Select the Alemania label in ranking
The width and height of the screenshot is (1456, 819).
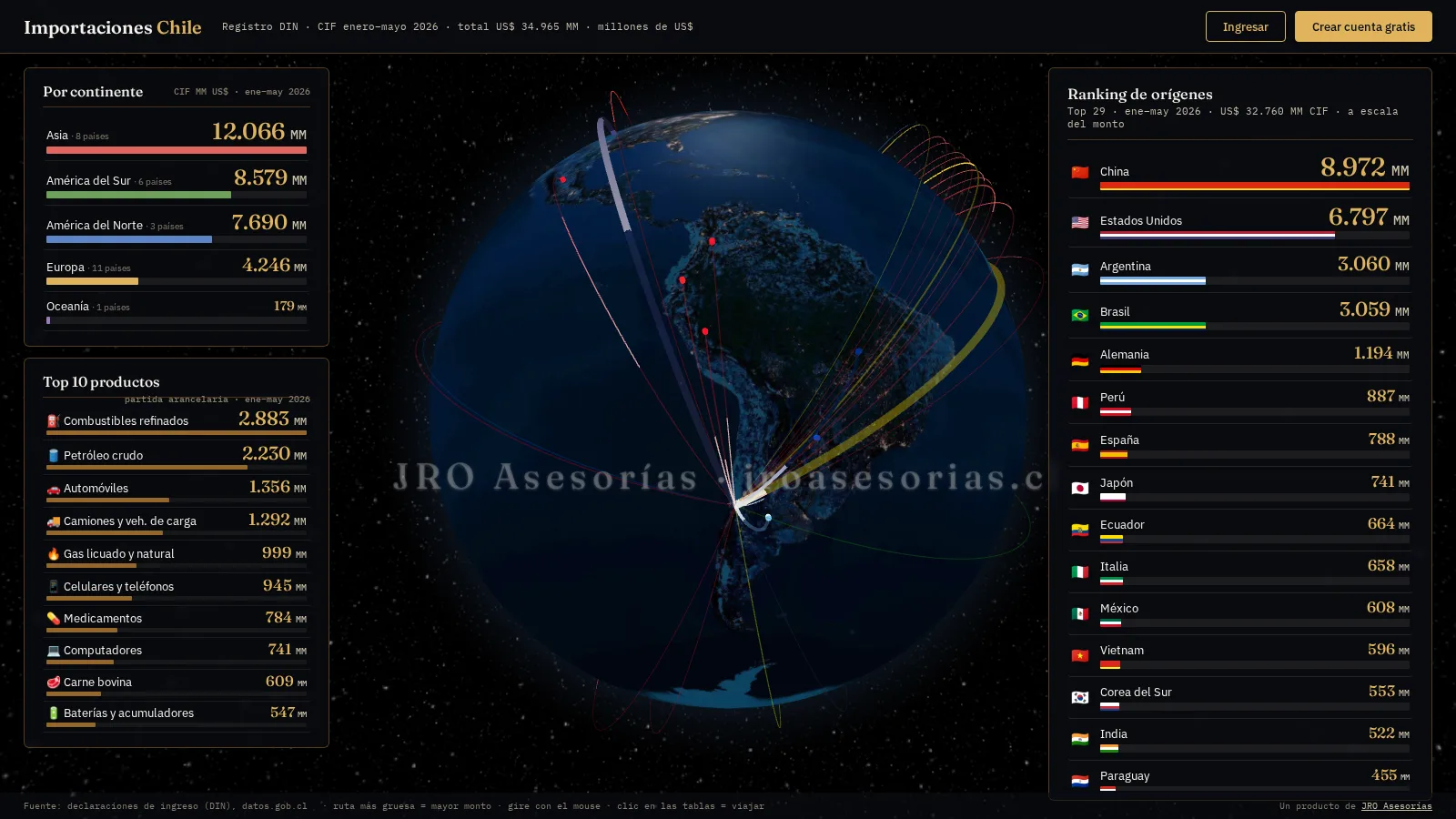1124,355
